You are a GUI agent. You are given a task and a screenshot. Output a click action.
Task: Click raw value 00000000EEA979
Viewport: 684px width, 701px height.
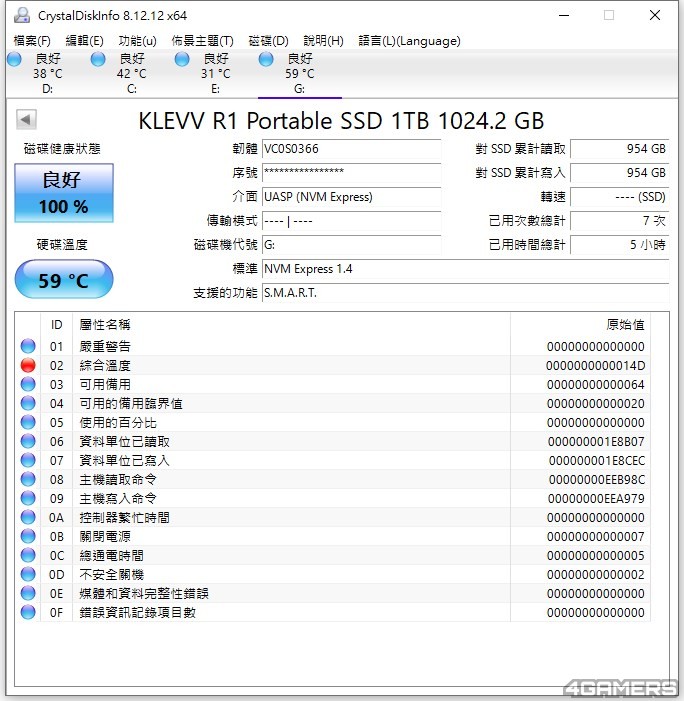596,498
